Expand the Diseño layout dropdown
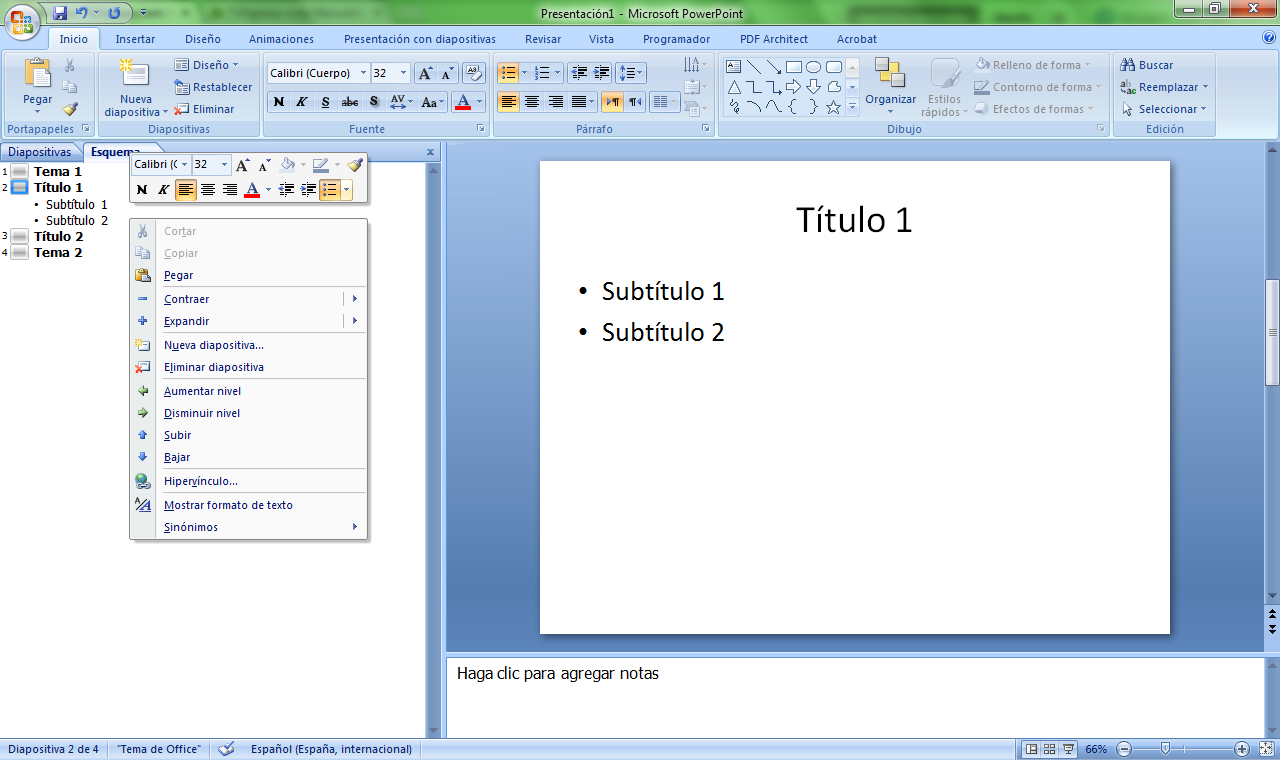The height and width of the screenshot is (760, 1280). [208, 65]
